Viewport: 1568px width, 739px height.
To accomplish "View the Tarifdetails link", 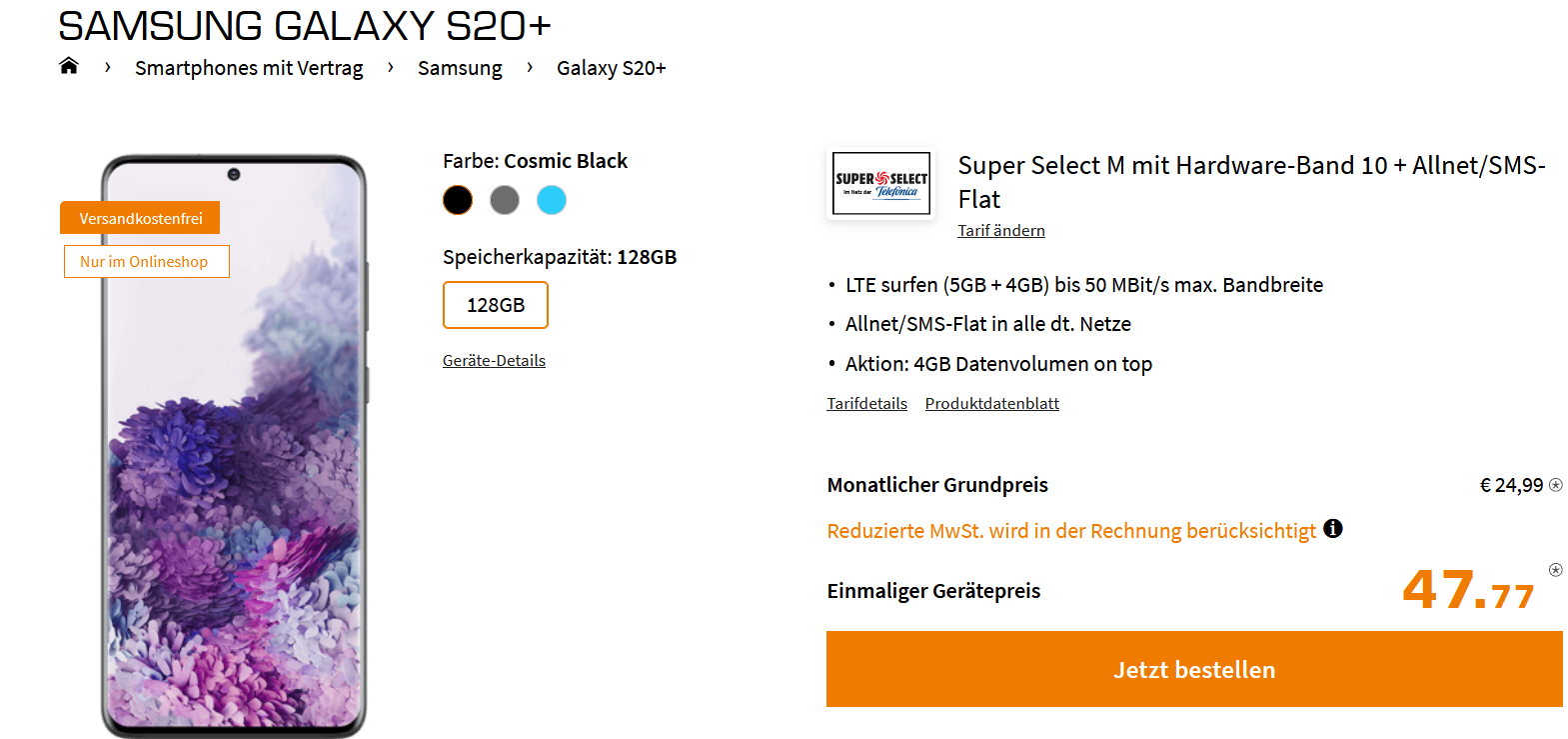I will (866, 403).
